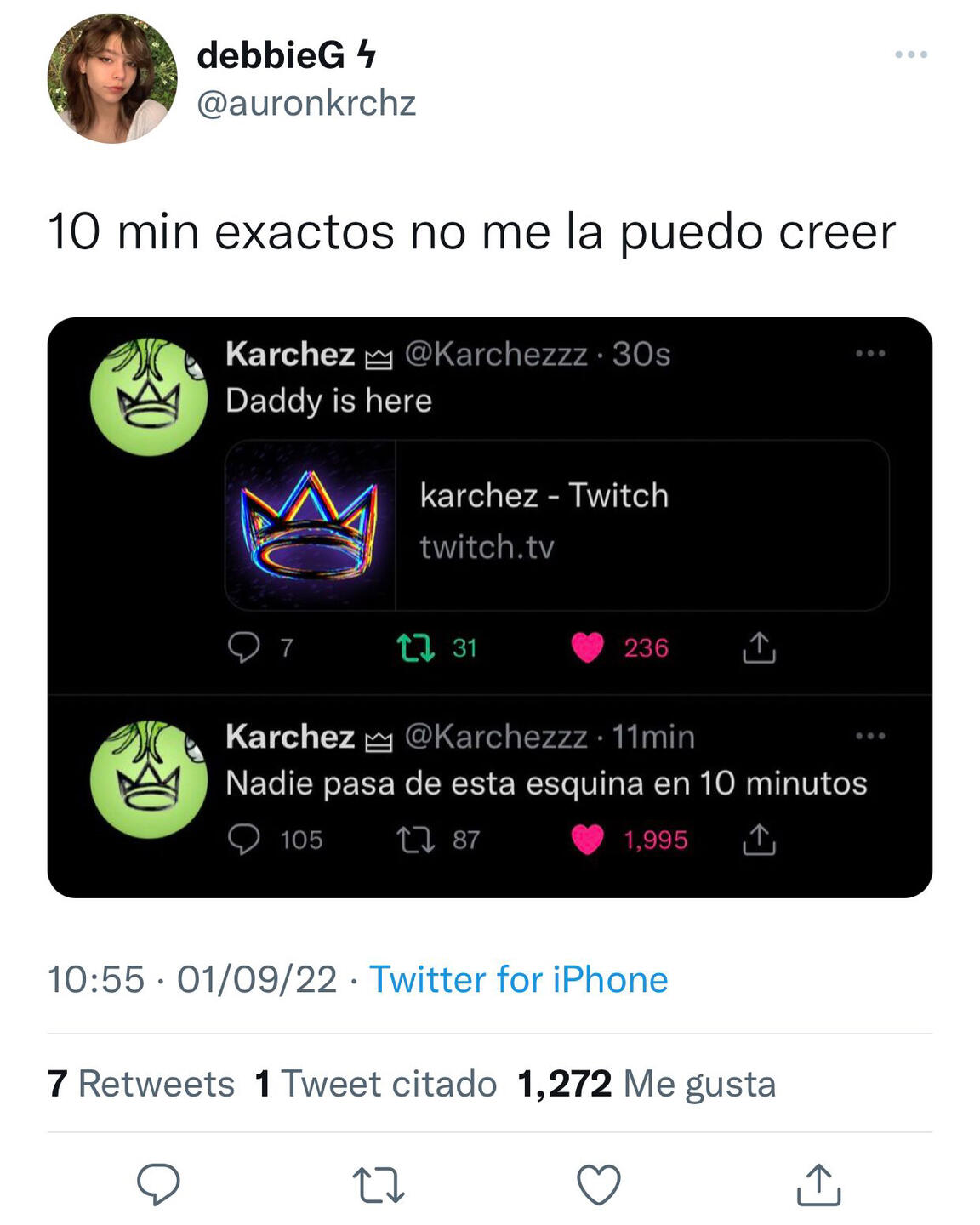Like the debbieG tweet with heart icon
The width and height of the screenshot is (980, 1225).
pos(599,1185)
